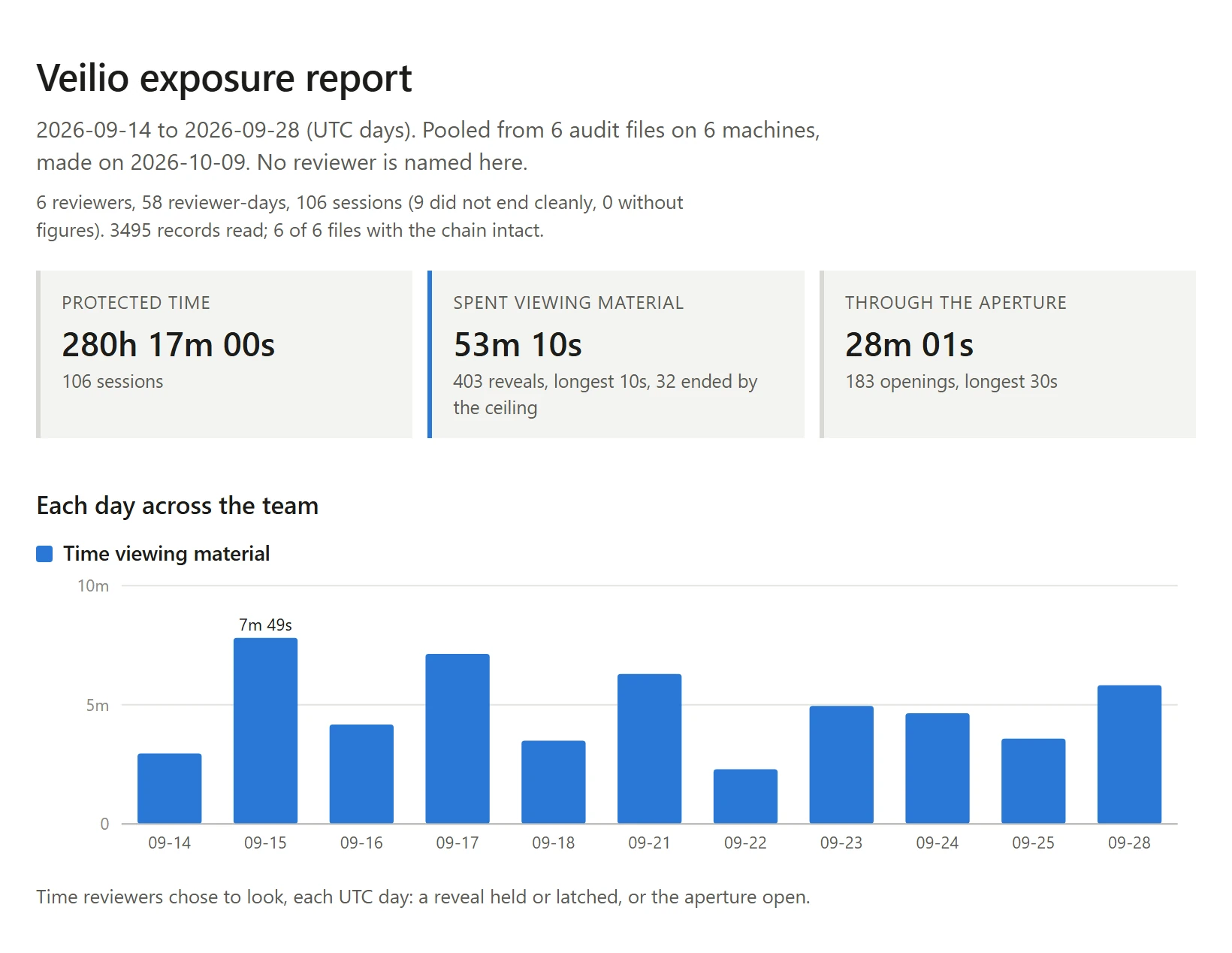Select the 09-22 bar in the chart
Screen dimensions: 1232x953
tap(745, 797)
